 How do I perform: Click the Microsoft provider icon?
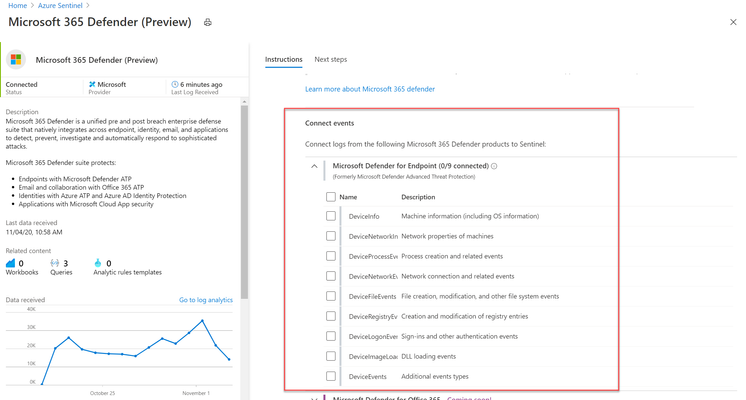(x=92, y=84)
